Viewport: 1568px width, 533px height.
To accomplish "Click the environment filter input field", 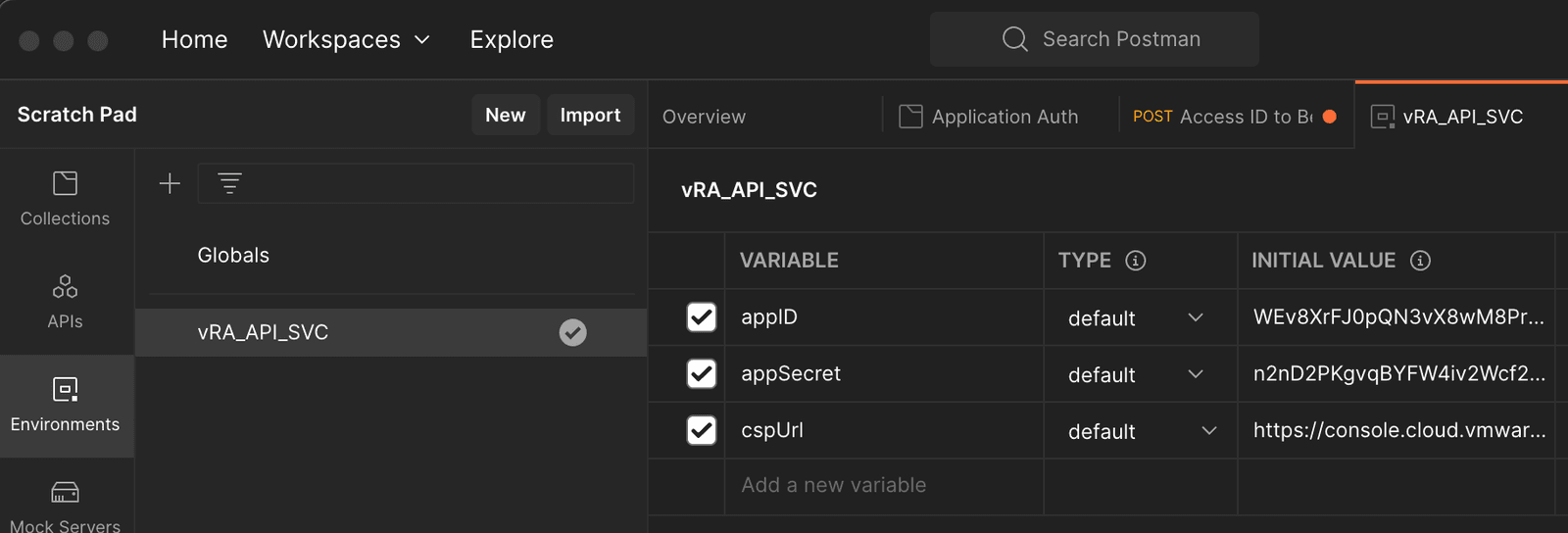I will (416, 183).
